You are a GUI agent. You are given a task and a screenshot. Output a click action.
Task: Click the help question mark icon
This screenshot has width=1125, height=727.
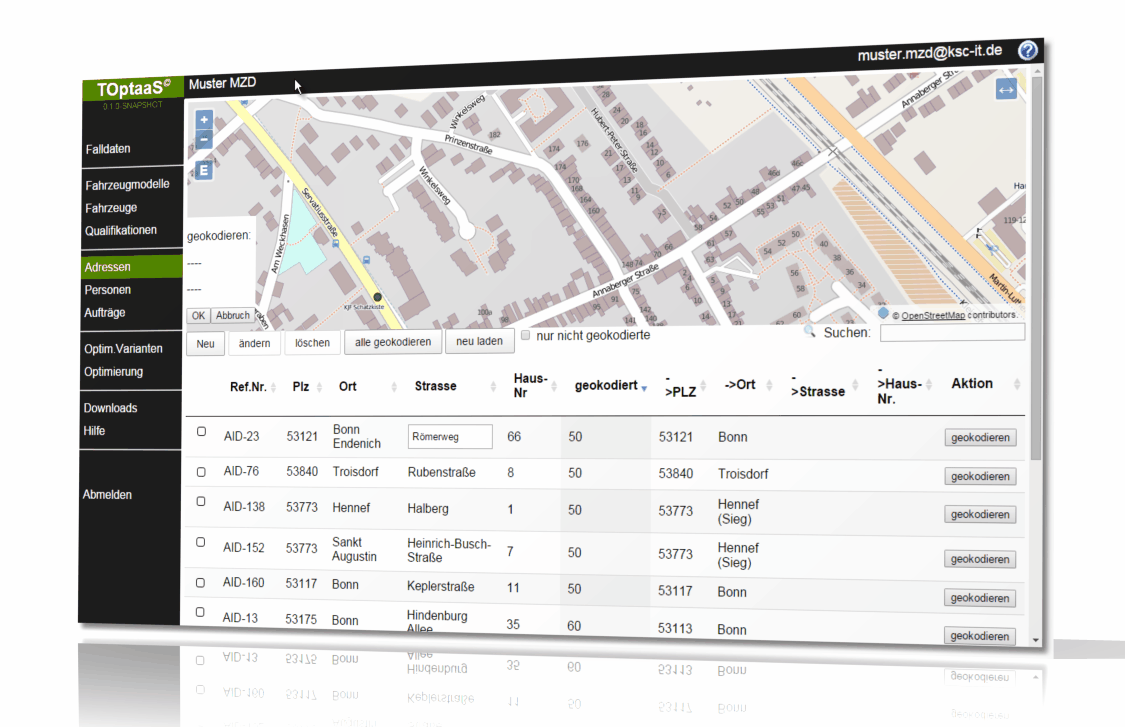pos(1027,50)
